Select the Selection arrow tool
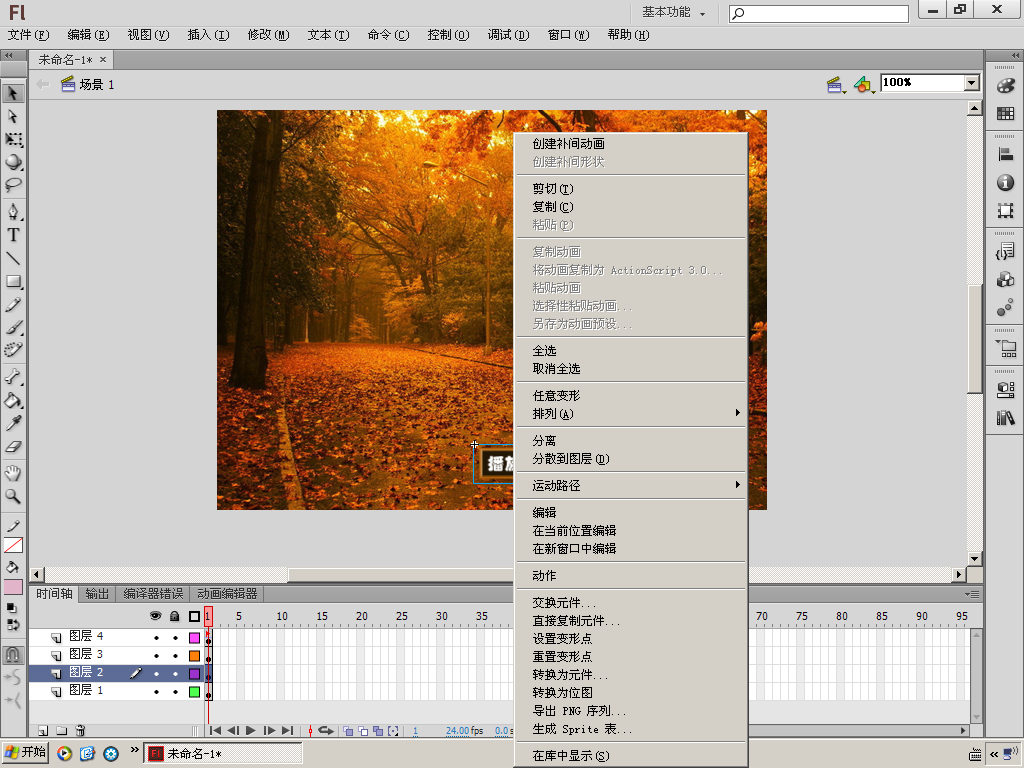The width and height of the screenshot is (1024, 768). tap(13, 93)
